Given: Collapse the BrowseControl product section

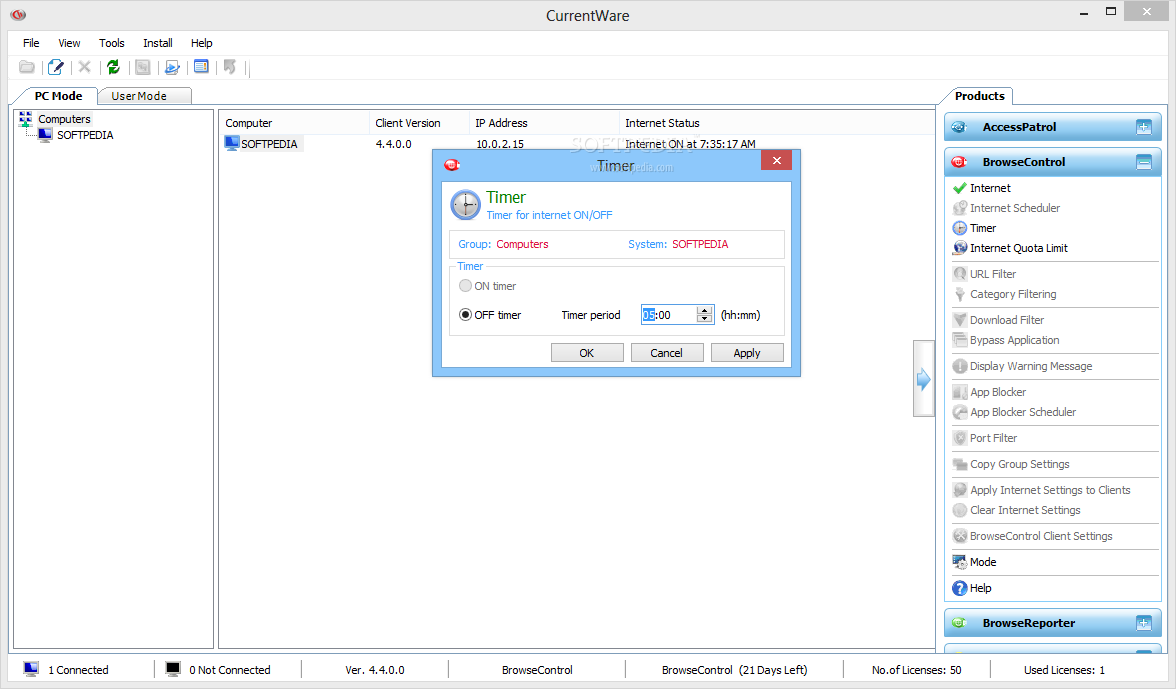Looking at the screenshot, I should 1143,162.
